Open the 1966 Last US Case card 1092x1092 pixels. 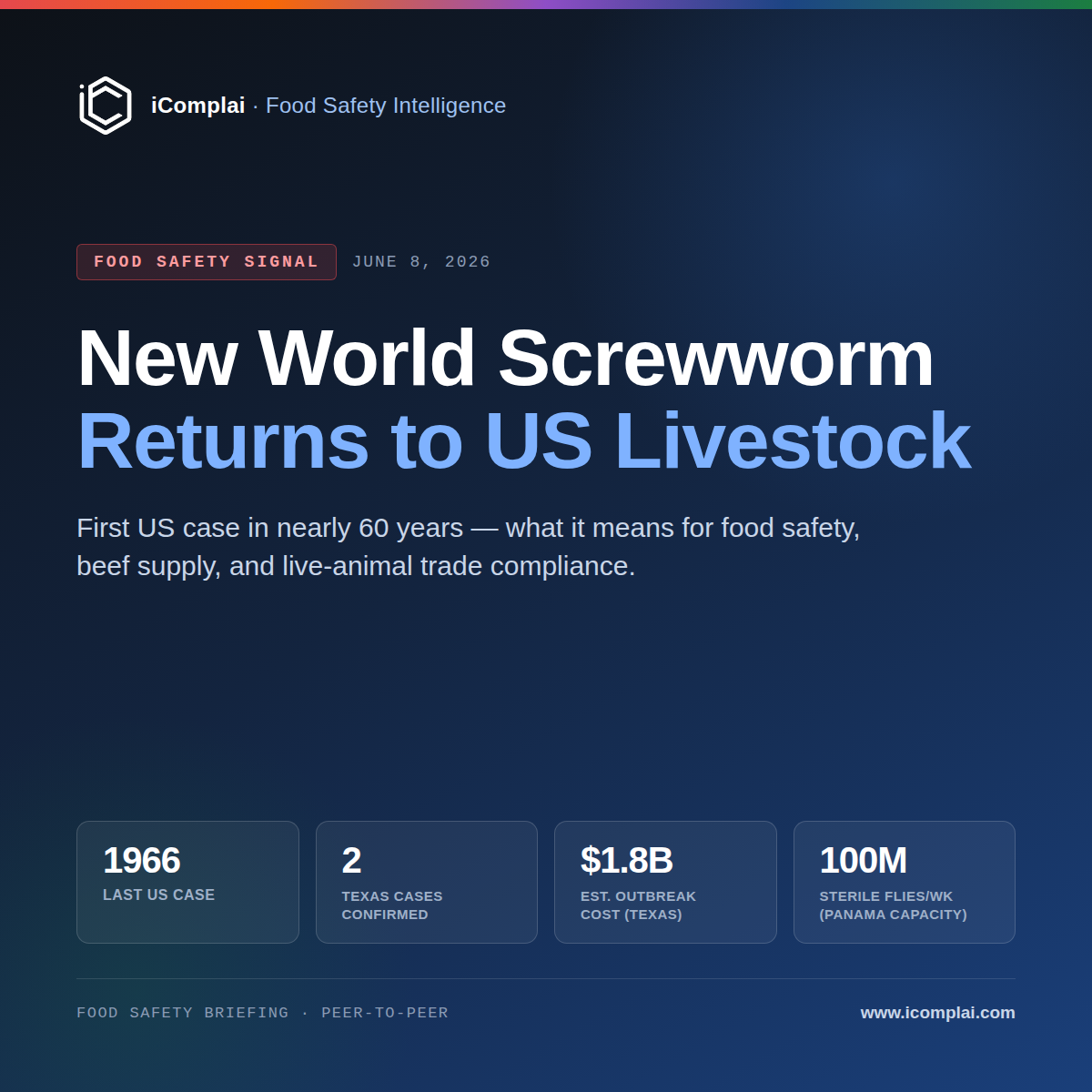coord(187,882)
